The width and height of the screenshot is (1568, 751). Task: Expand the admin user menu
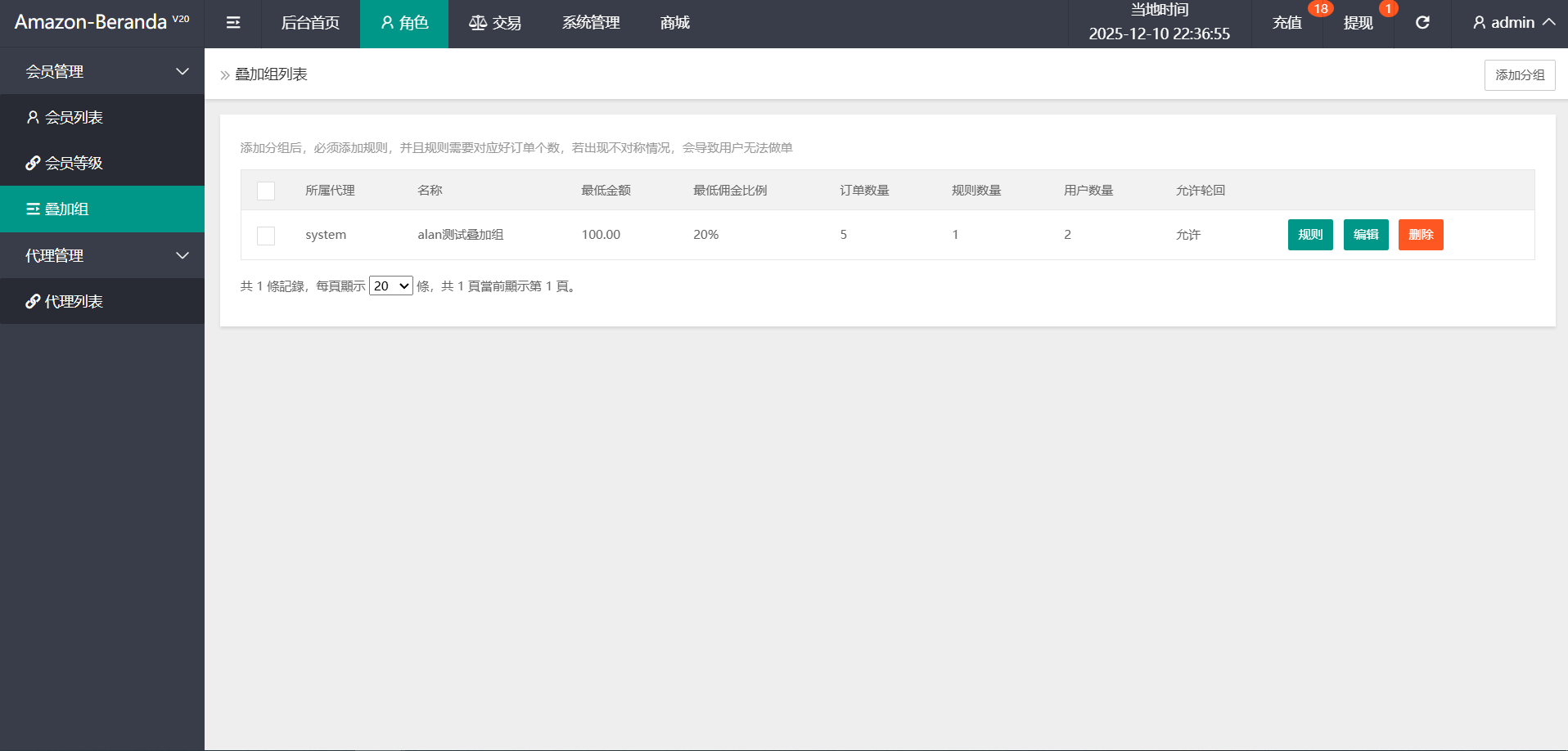point(1512,23)
